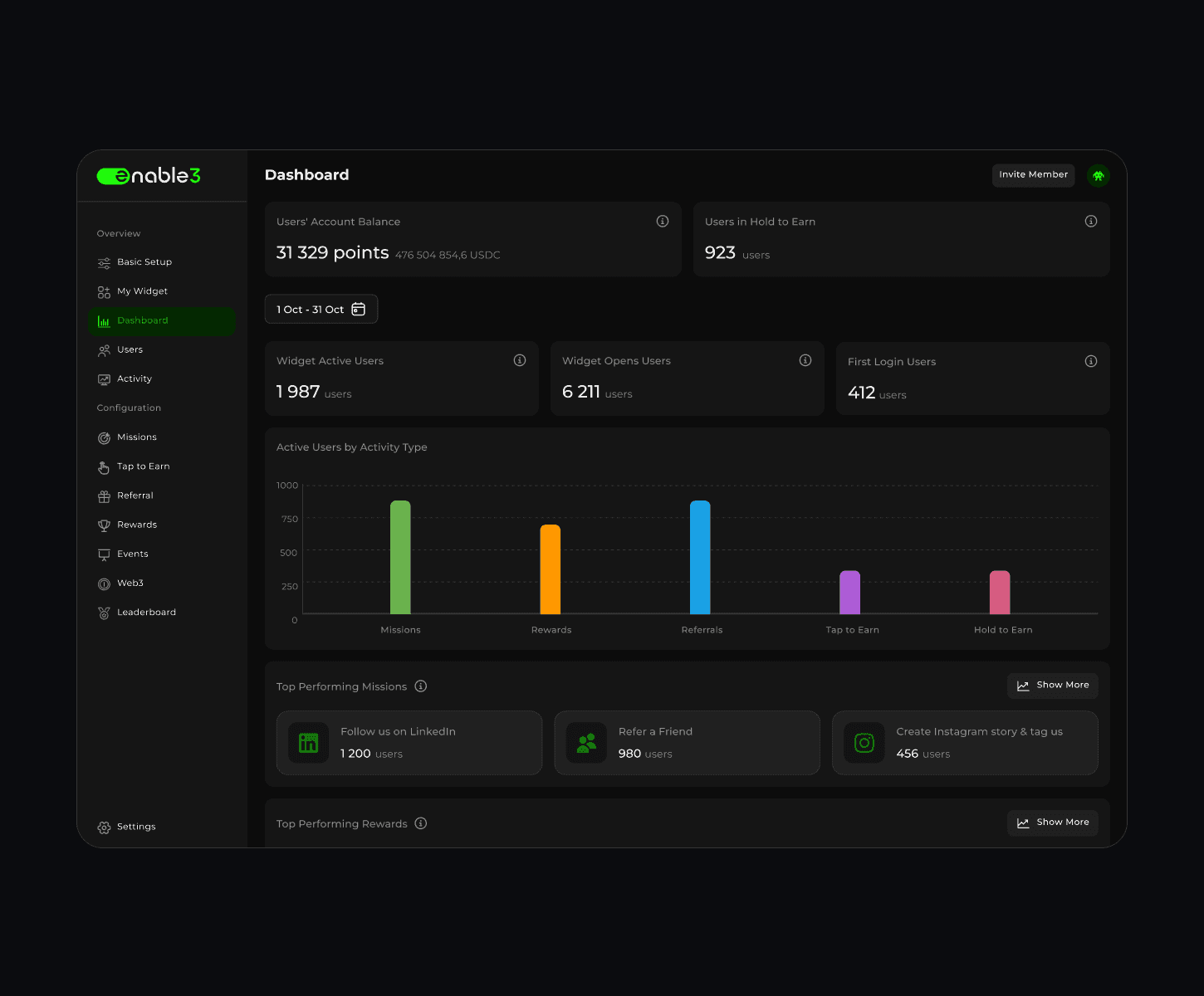The height and width of the screenshot is (996, 1204).
Task: Open the 1 Oct - 31 Oct date picker
Action: tap(321, 309)
